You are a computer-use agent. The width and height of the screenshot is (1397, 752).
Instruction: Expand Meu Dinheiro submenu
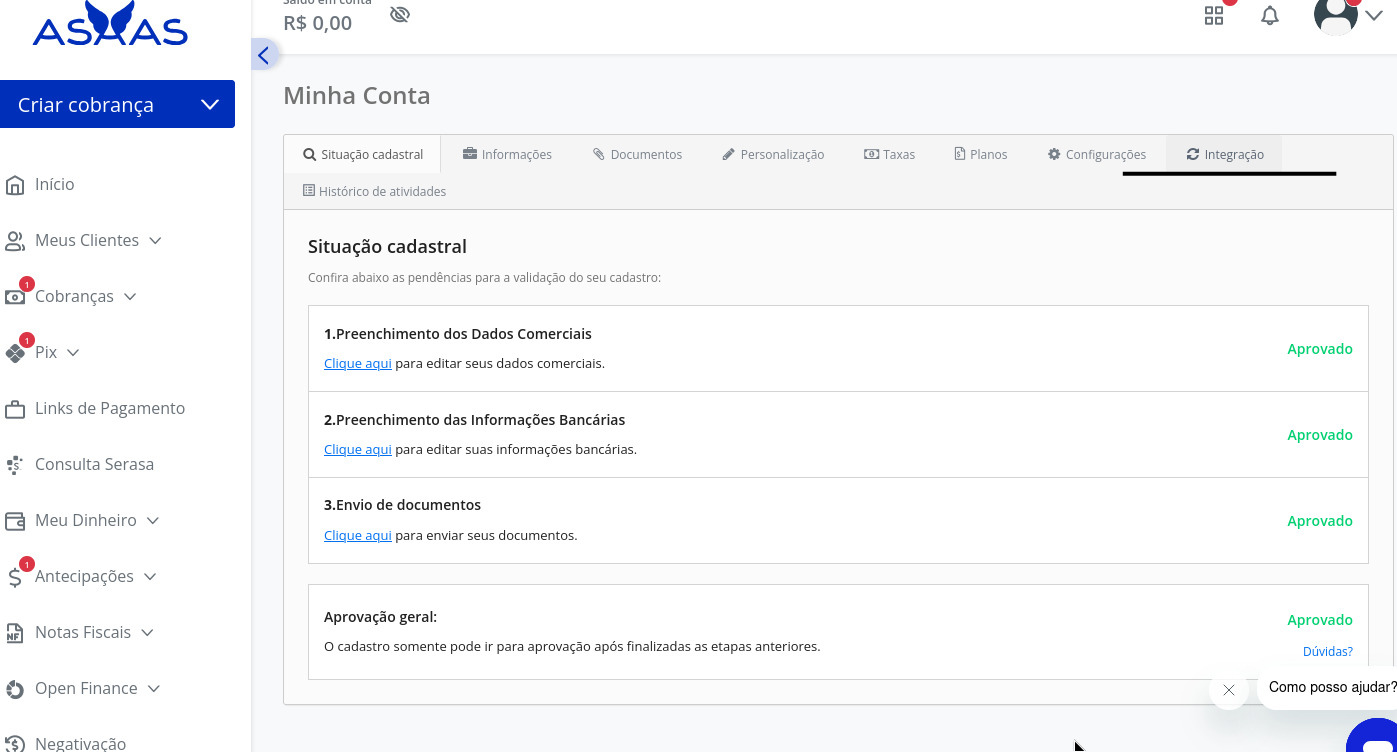pos(153,521)
